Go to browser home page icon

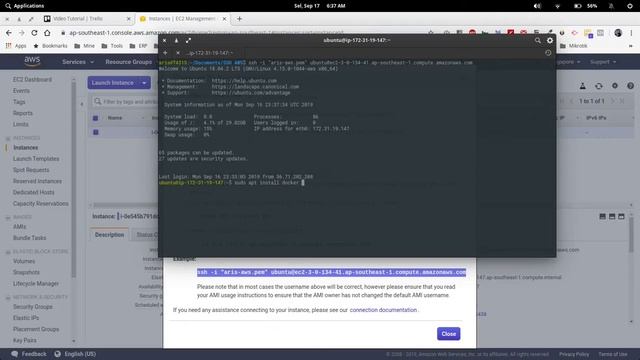pos(47,33)
